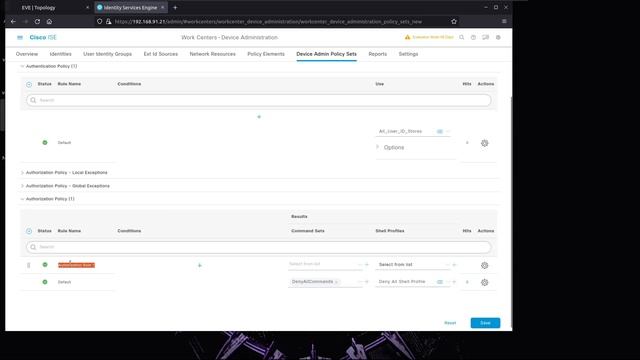This screenshot has width=640, height=360.
Task: Go back in browser history
Action: (13, 21)
